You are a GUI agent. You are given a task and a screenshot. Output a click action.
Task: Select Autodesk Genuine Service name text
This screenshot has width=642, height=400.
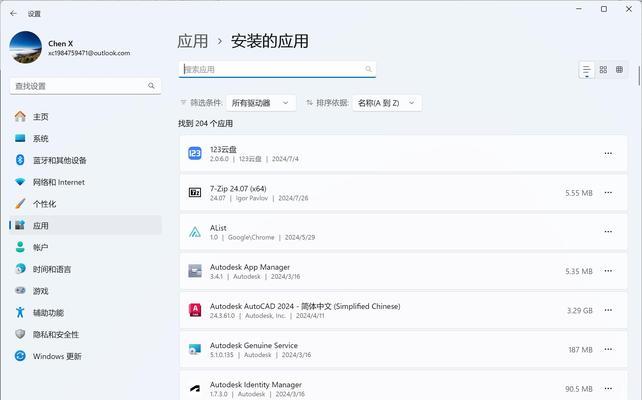point(254,345)
